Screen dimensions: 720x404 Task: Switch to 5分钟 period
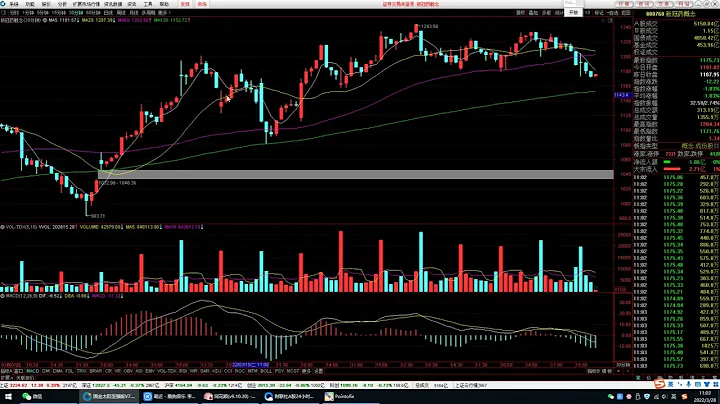[x=43, y=13]
